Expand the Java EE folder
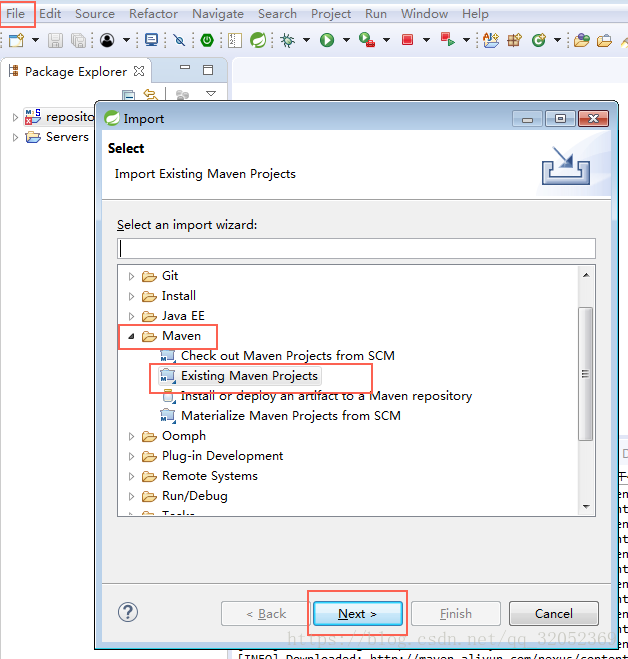 coord(131,316)
